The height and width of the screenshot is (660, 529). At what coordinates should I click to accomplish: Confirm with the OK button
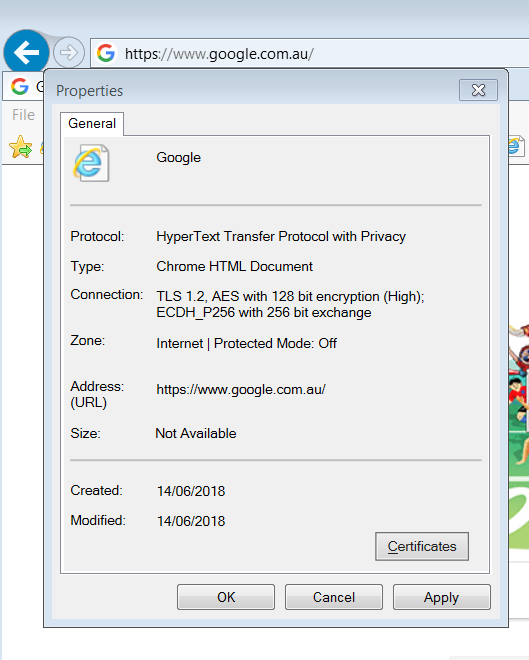226,597
